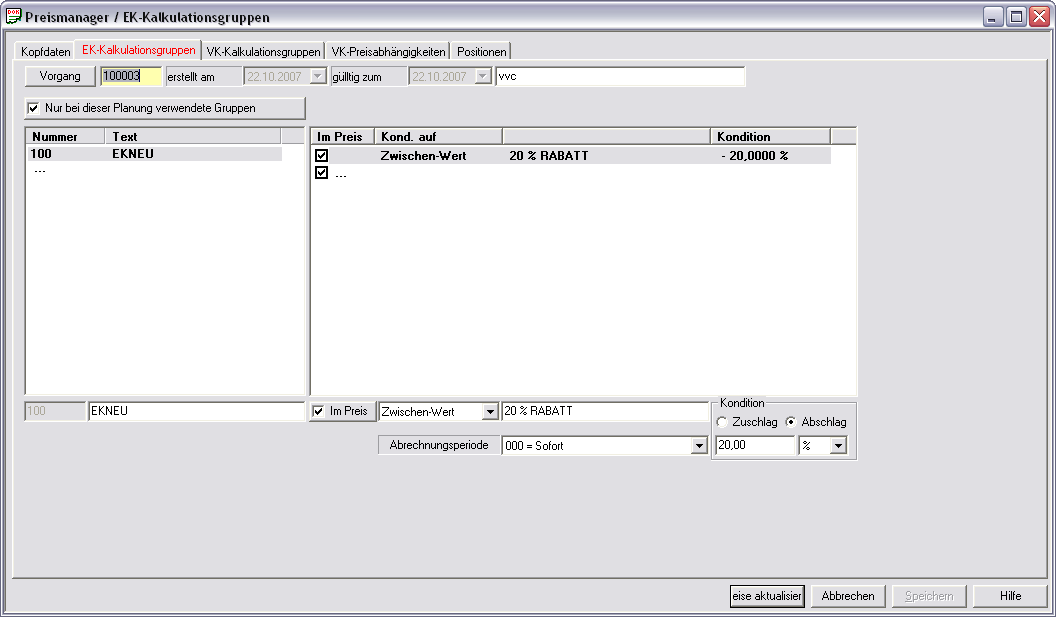Image resolution: width=1056 pixels, height=617 pixels.
Task: Toggle the Im Preis button below the list
Action: pyautogui.click(x=343, y=411)
